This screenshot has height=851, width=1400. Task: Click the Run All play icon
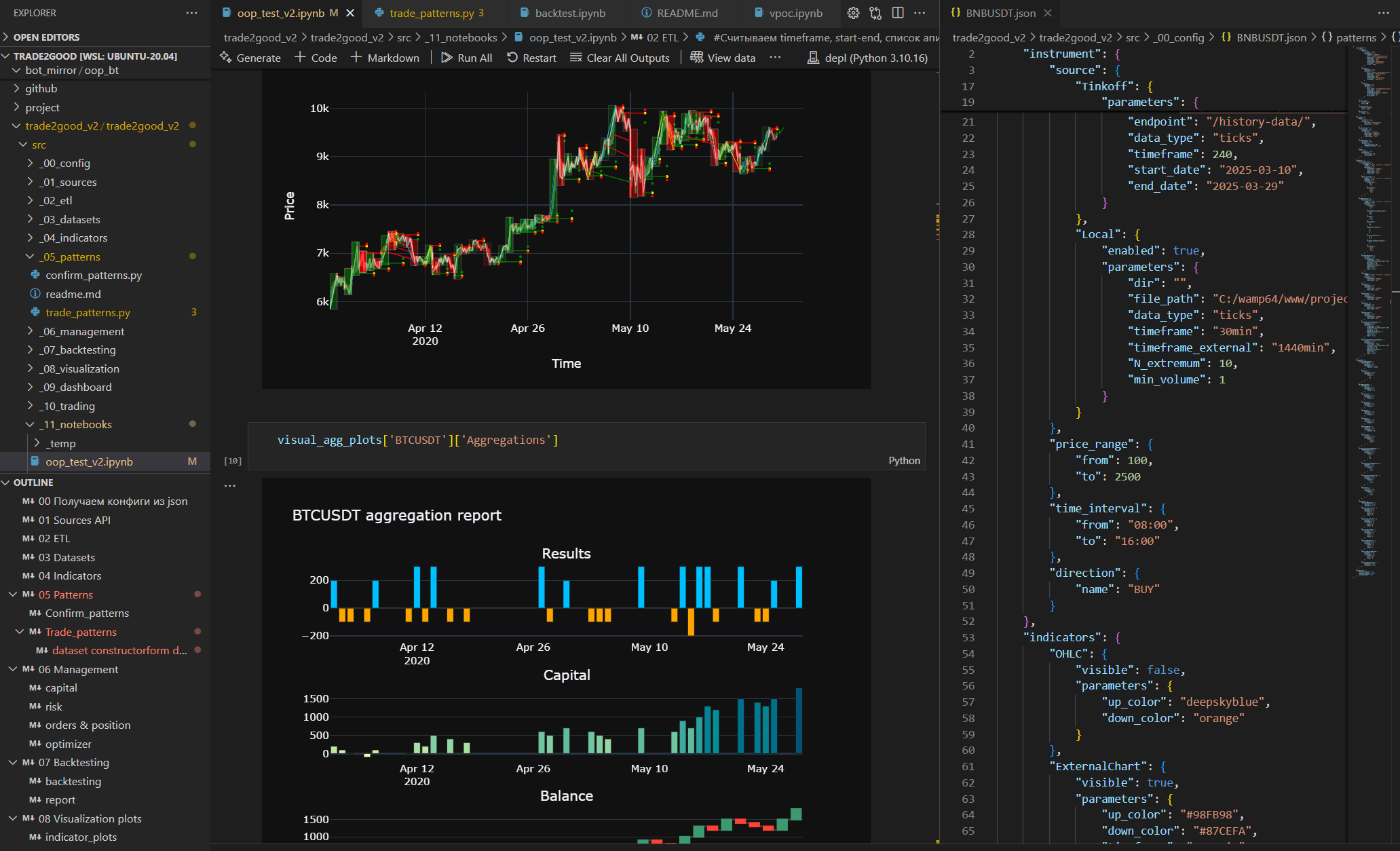click(447, 58)
